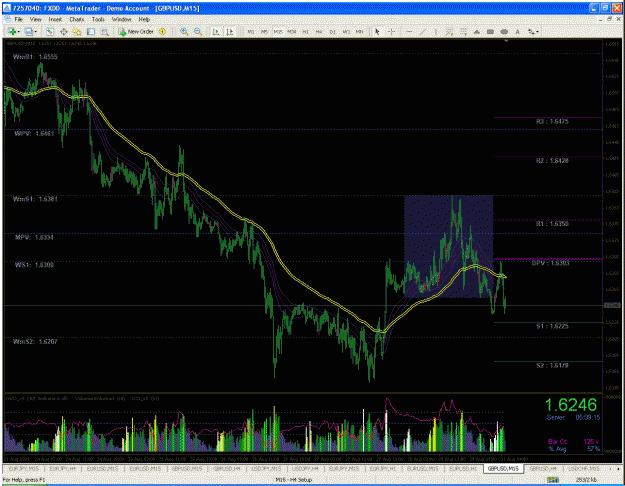The height and width of the screenshot is (486, 625).
Task: Toggle the M15 timeframe button
Action: point(278,31)
